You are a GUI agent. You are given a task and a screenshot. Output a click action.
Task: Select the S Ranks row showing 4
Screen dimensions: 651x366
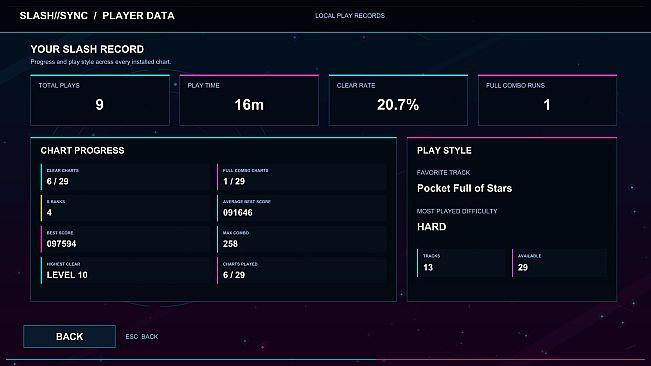(x=126, y=208)
